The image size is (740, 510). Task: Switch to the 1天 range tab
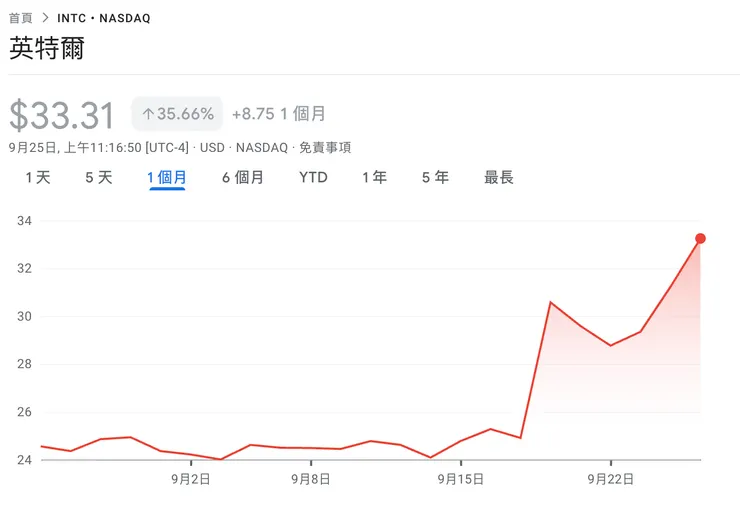click(38, 177)
